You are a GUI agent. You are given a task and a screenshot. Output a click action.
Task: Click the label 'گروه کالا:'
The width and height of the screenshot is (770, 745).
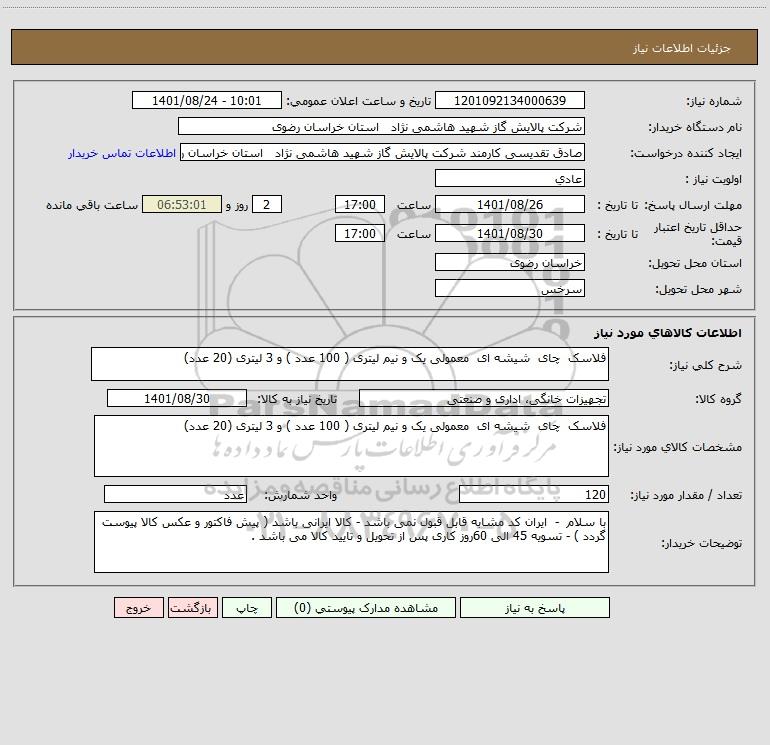click(x=719, y=399)
